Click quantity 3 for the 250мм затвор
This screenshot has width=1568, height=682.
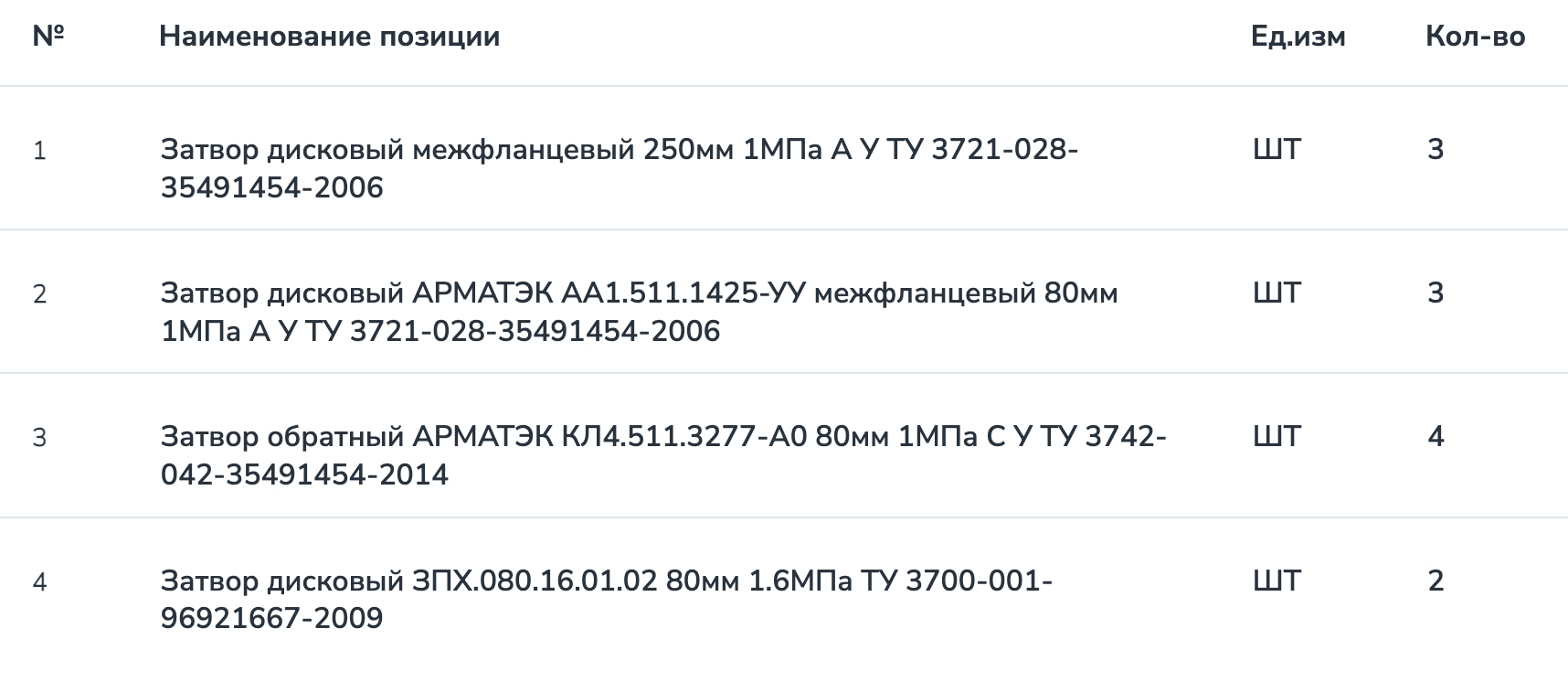tap(1436, 149)
